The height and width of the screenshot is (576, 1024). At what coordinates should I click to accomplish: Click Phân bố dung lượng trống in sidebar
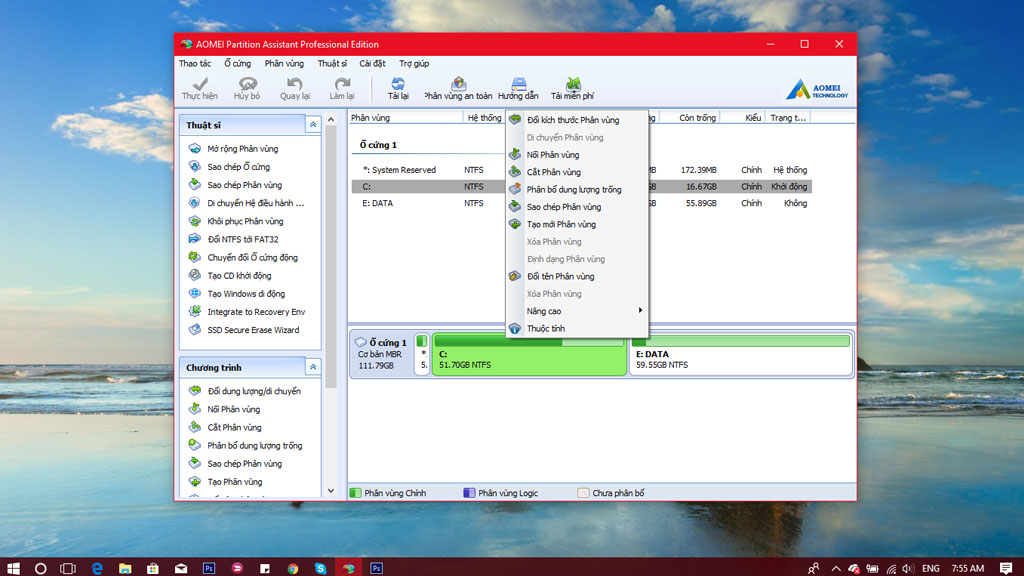255,445
